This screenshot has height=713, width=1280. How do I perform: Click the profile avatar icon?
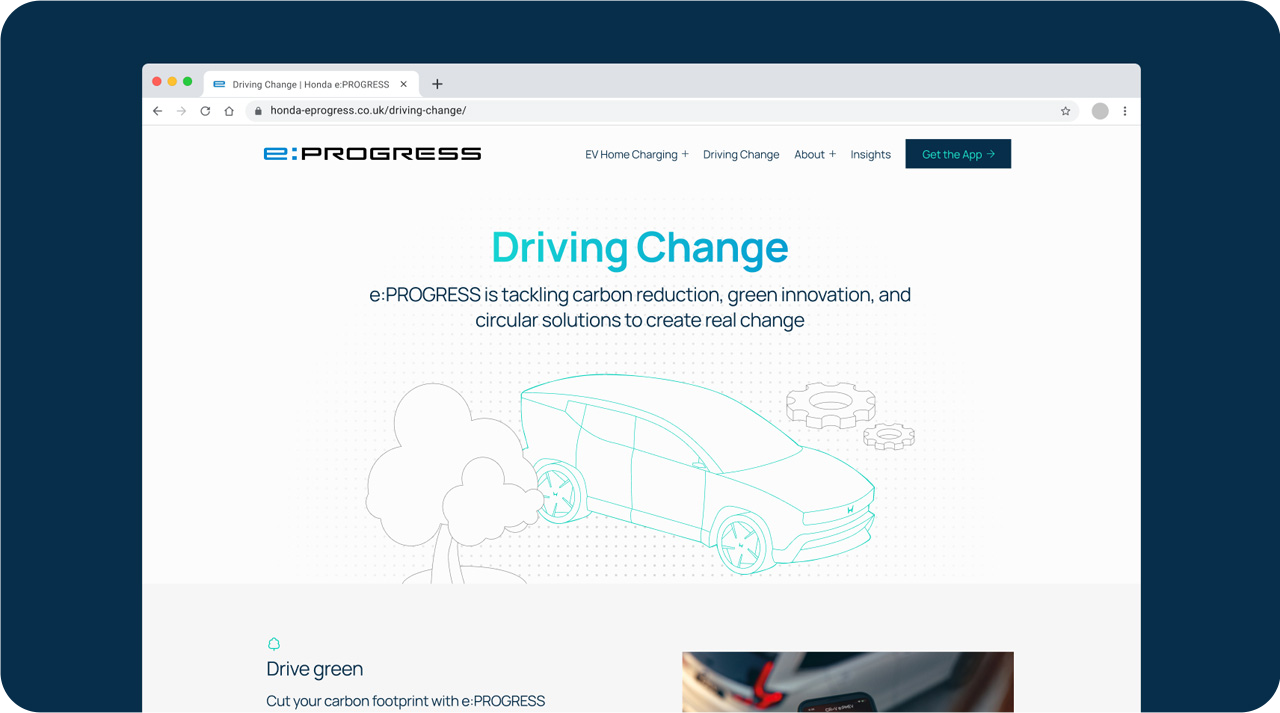point(1098,111)
